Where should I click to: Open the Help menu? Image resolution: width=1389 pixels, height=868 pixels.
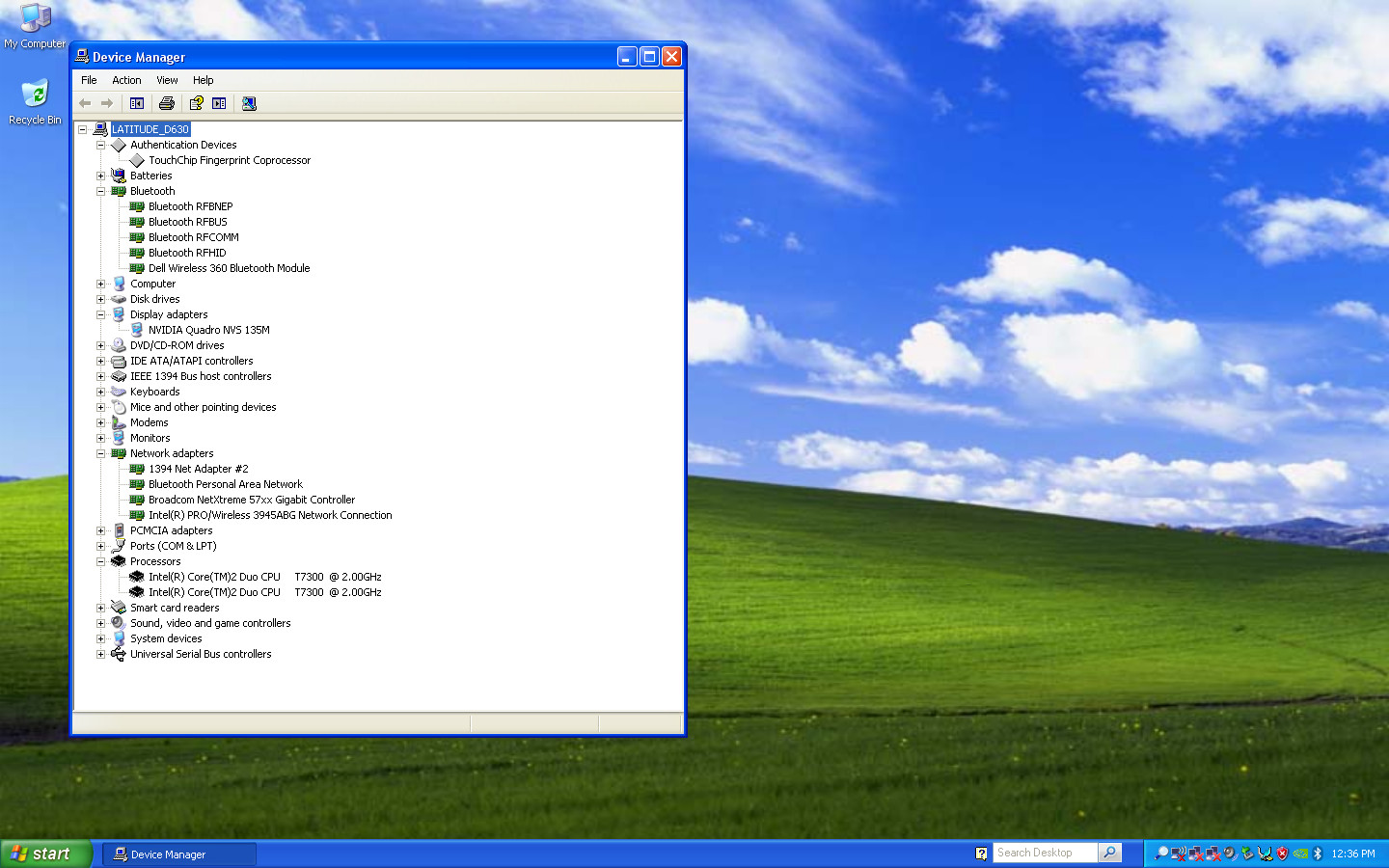[203, 80]
